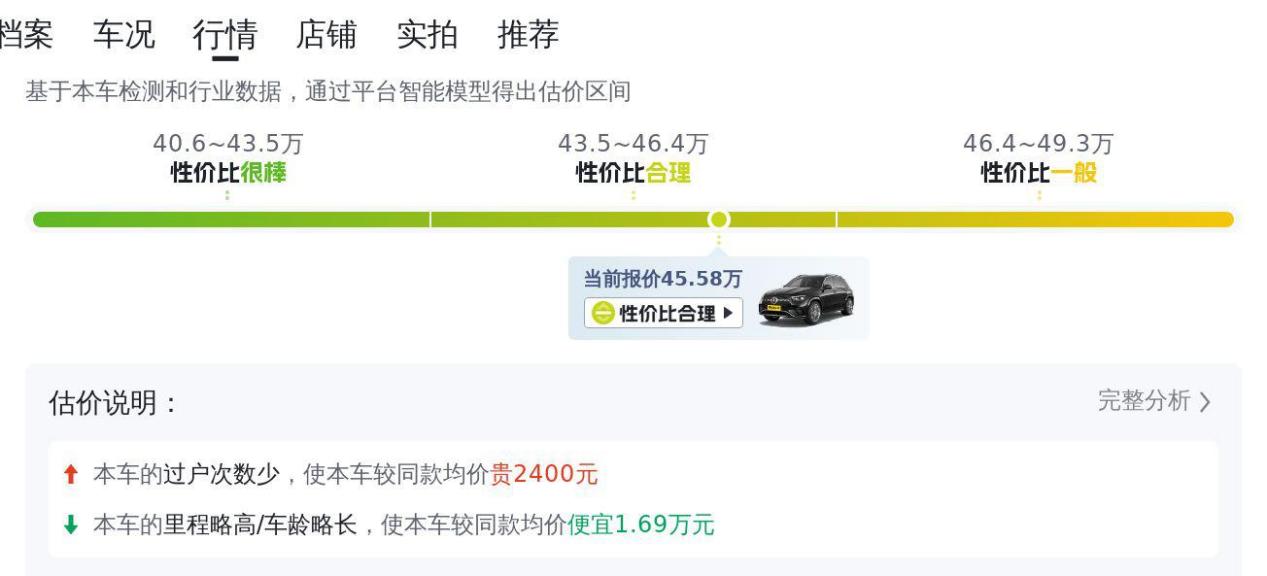Click the black SUV car thumbnail
This screenshot has width=1267, height=576.
[806, 299]
